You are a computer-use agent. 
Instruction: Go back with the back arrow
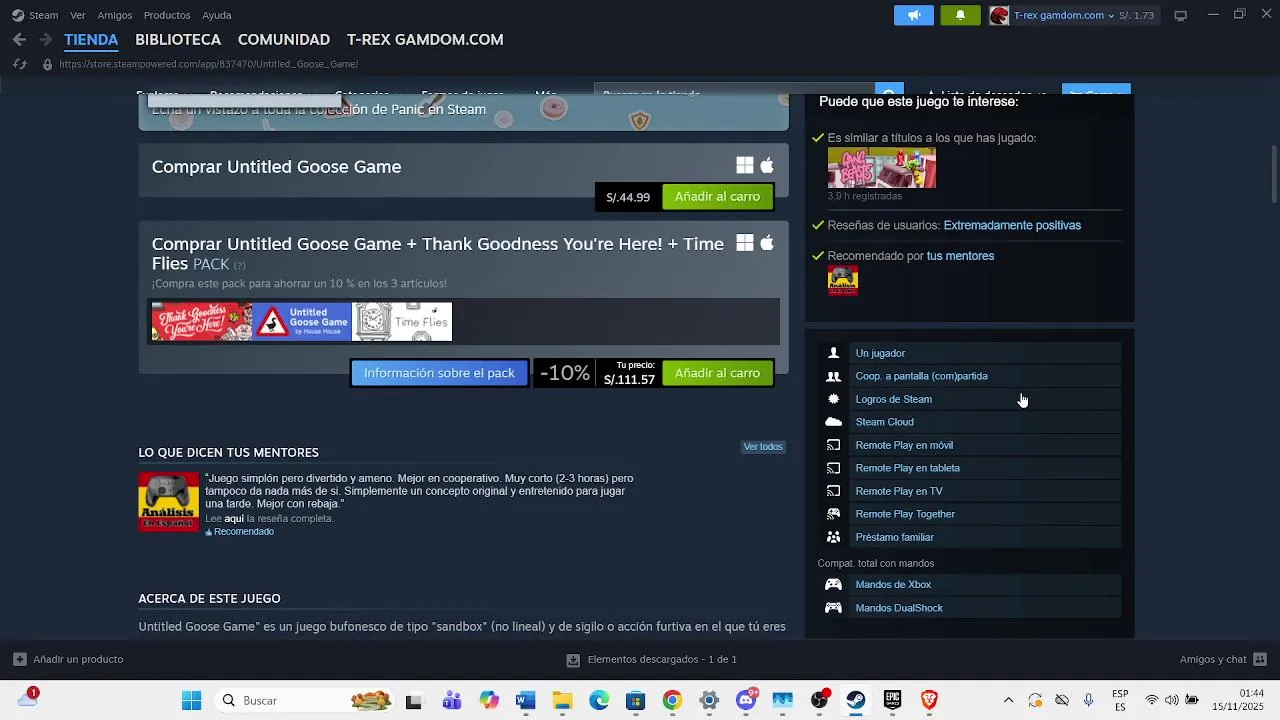19,40
